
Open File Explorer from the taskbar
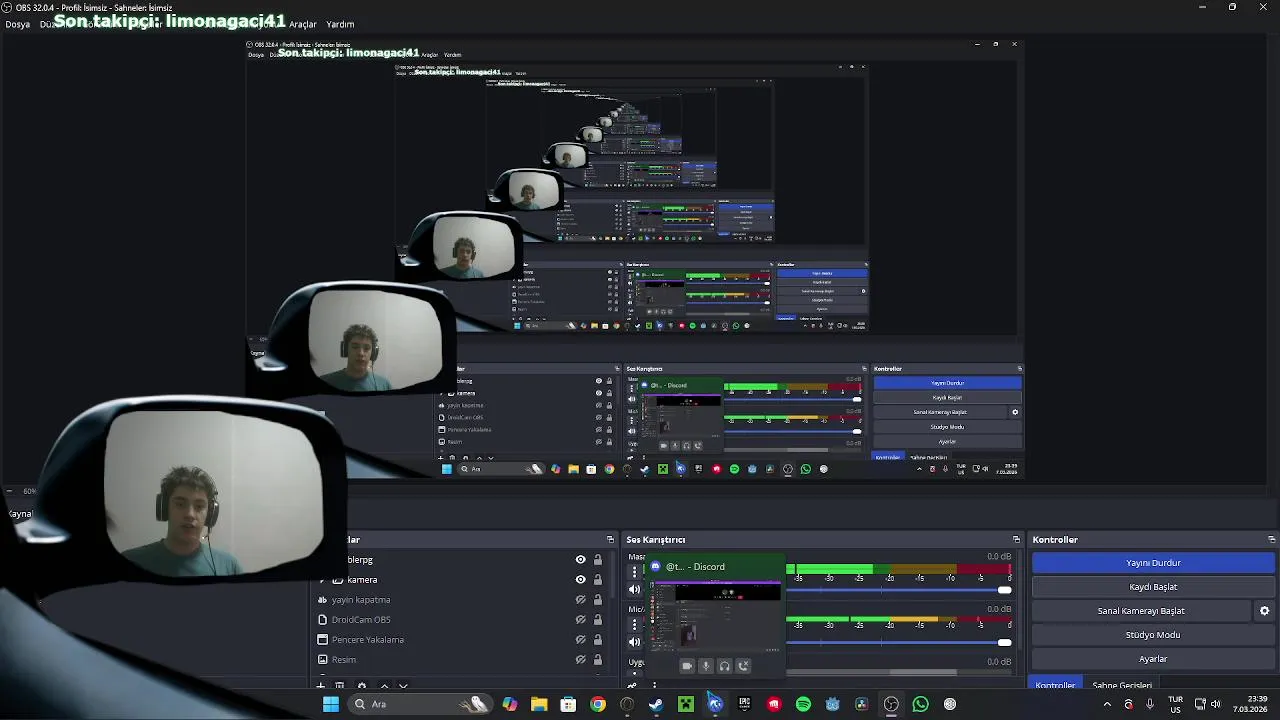539,704
